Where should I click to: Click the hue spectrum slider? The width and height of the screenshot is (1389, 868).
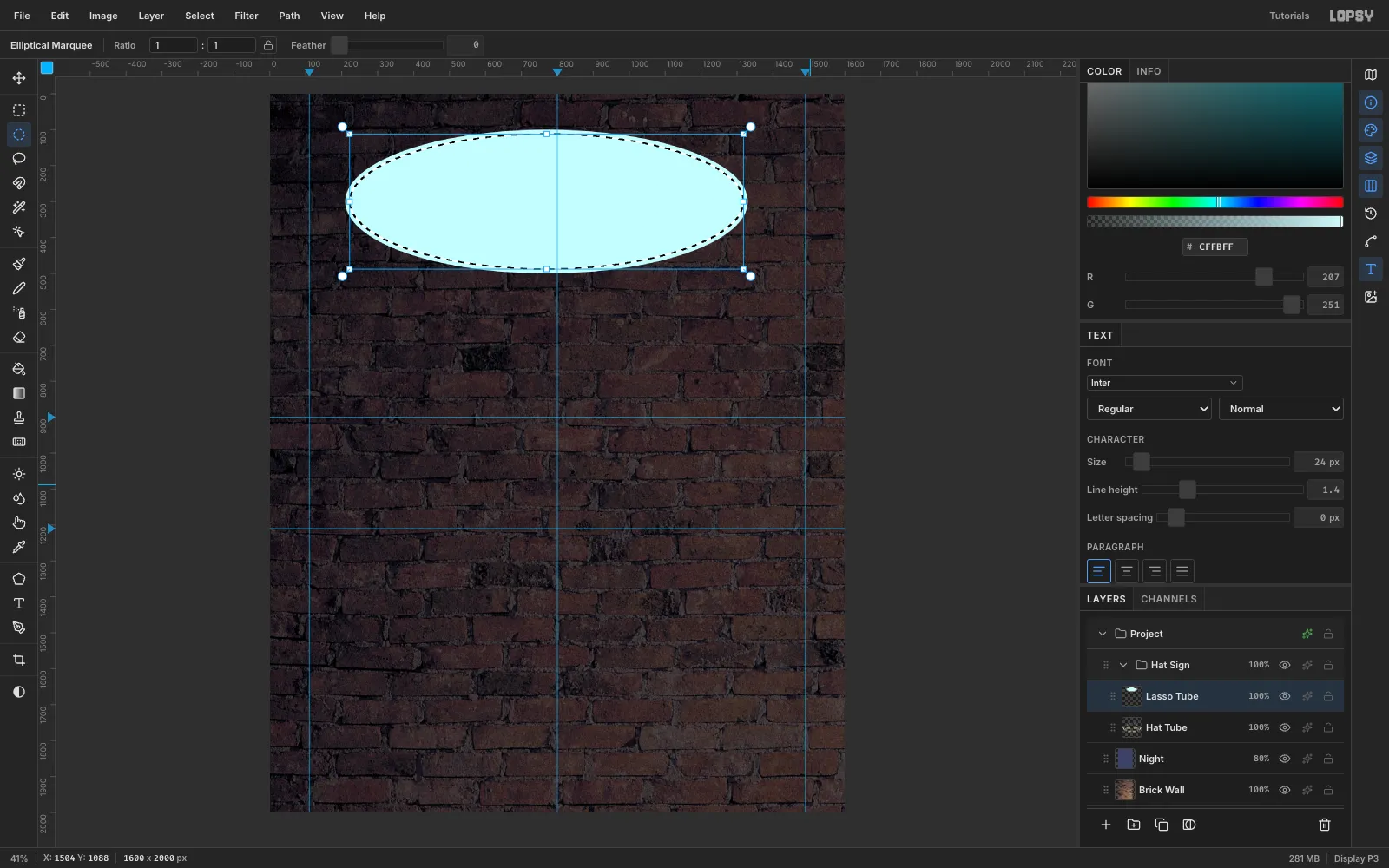pos(1215,202)
